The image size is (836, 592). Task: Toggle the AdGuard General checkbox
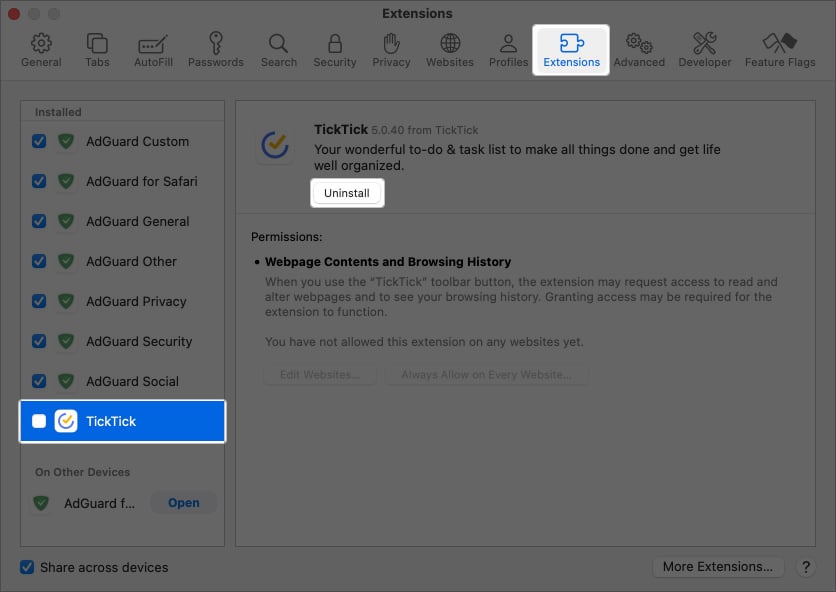coord(39,221)
